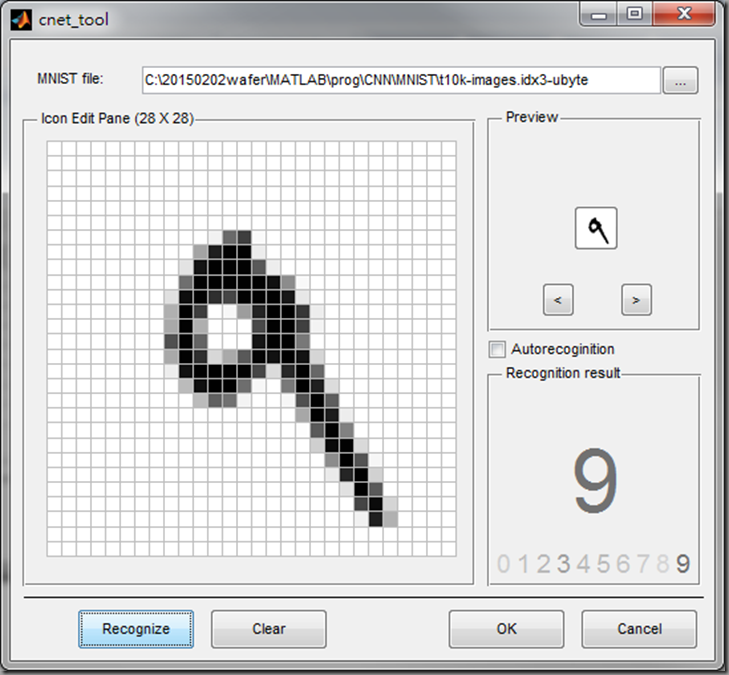Cancel the cnet_tool dialog
Viewport: 729px width, 675px height.
(639, 629)
